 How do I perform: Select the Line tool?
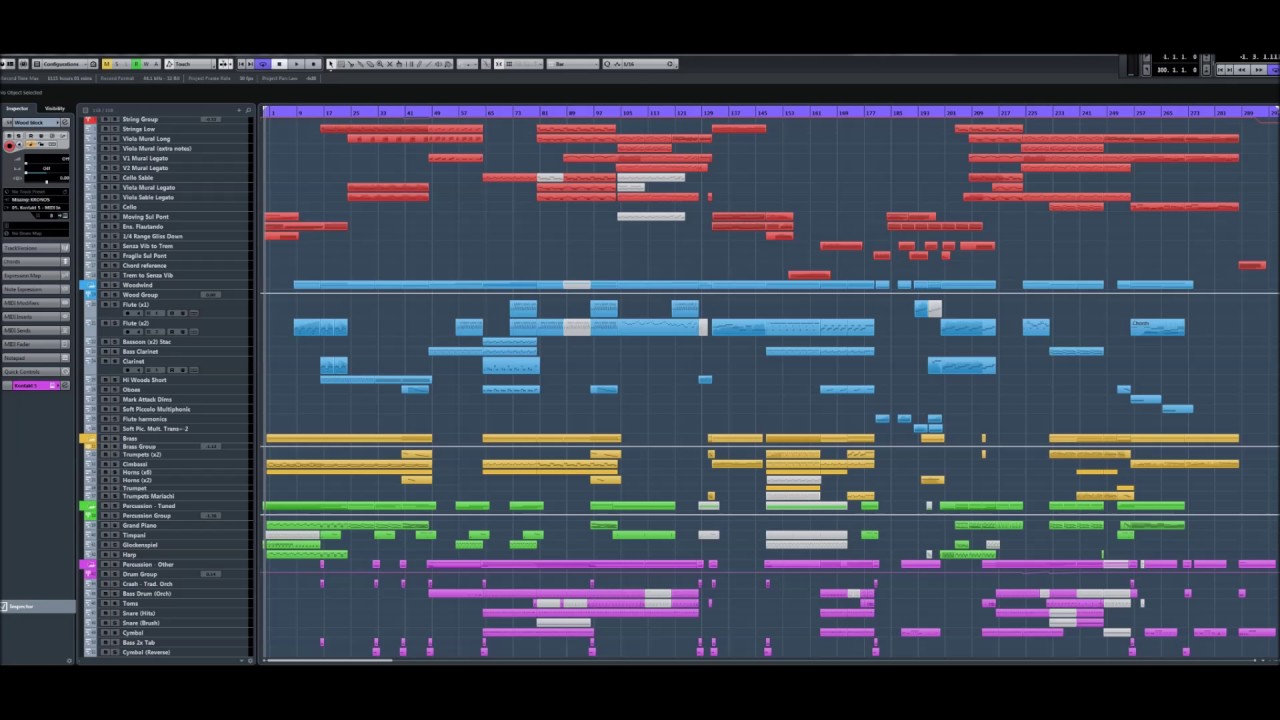point(429,64)
